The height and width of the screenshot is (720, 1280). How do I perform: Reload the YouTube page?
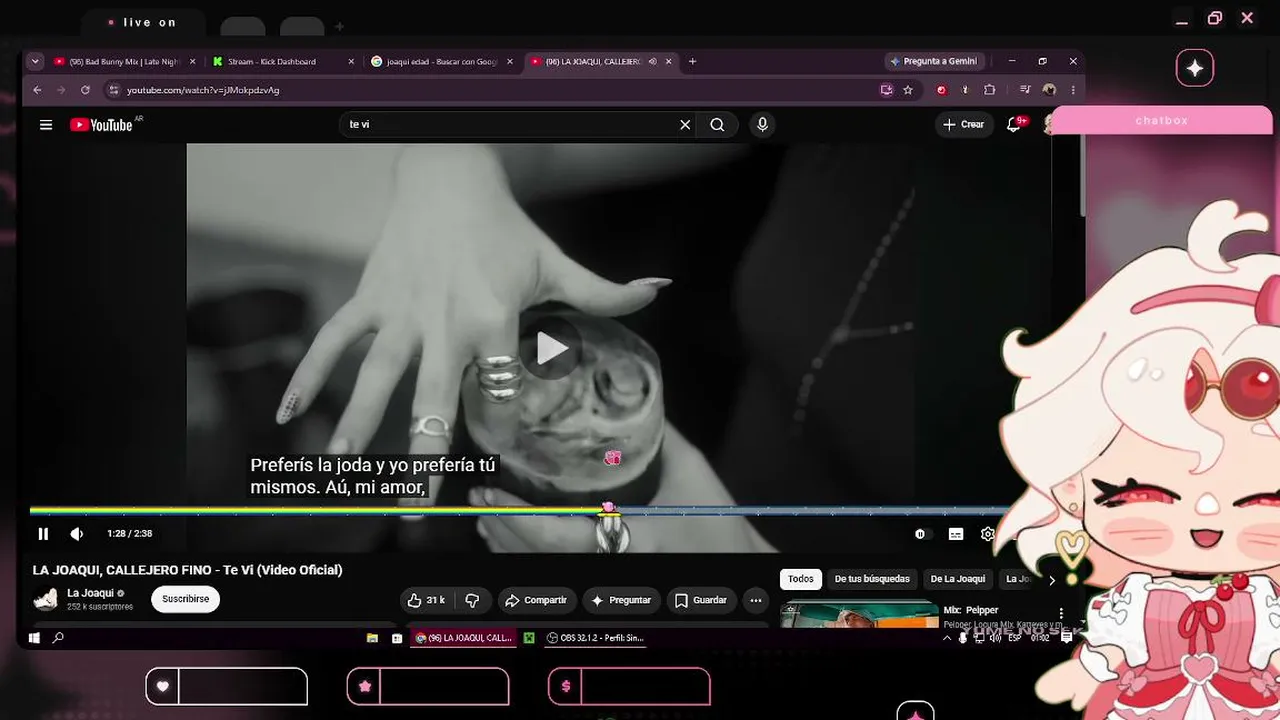[x=85, y=90]
